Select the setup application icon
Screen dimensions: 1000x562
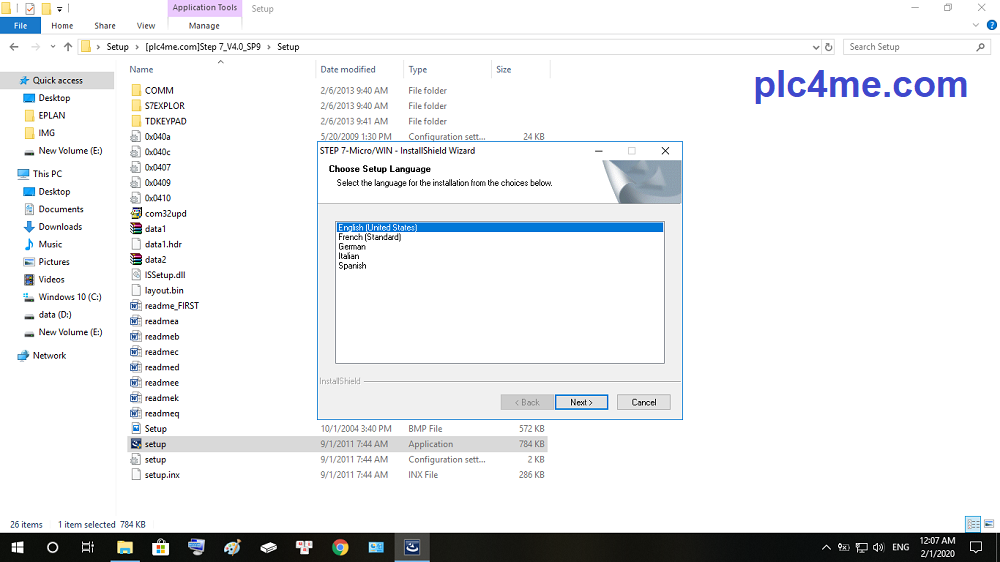tap(136, 444)
